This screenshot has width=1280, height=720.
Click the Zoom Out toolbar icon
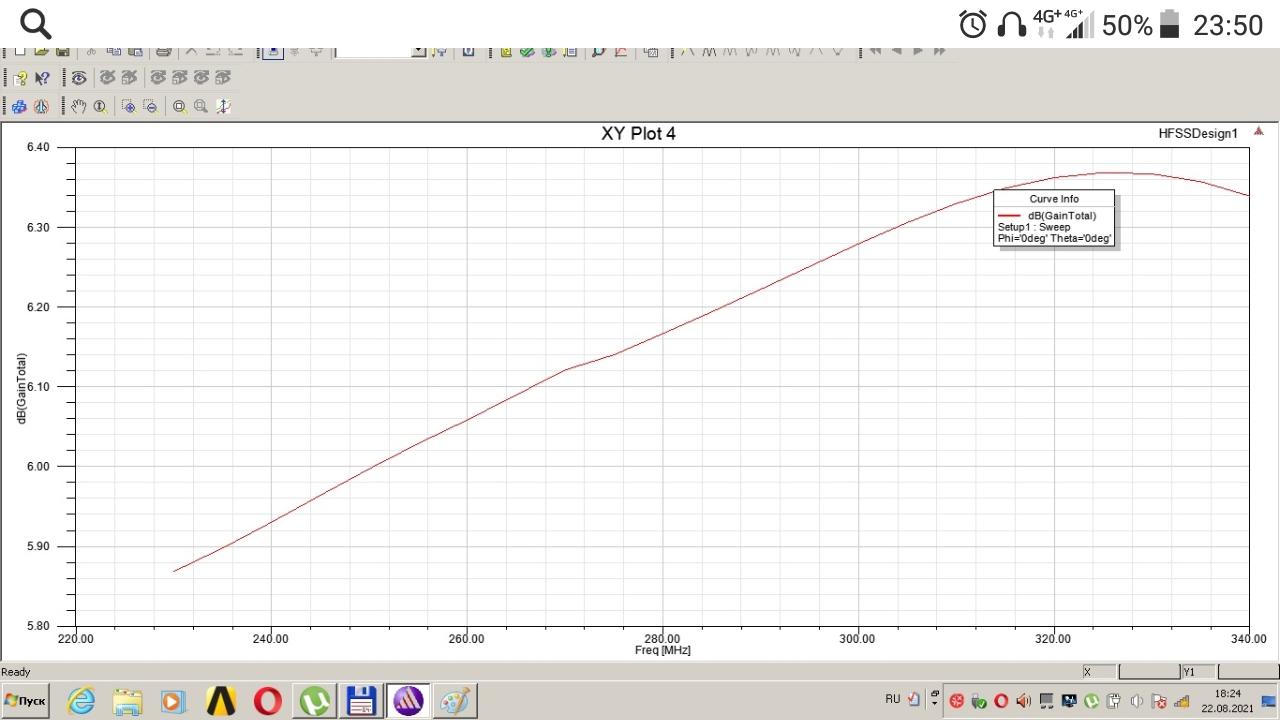pos(150,106)
